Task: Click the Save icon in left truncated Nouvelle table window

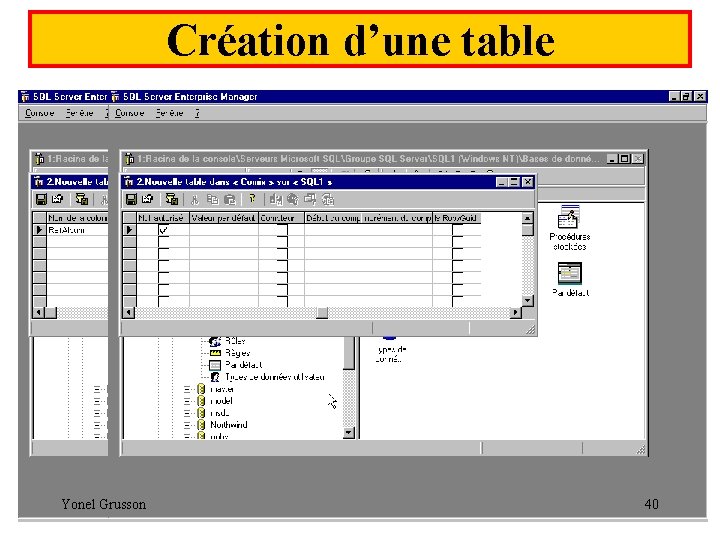Action: click(41, 199)
